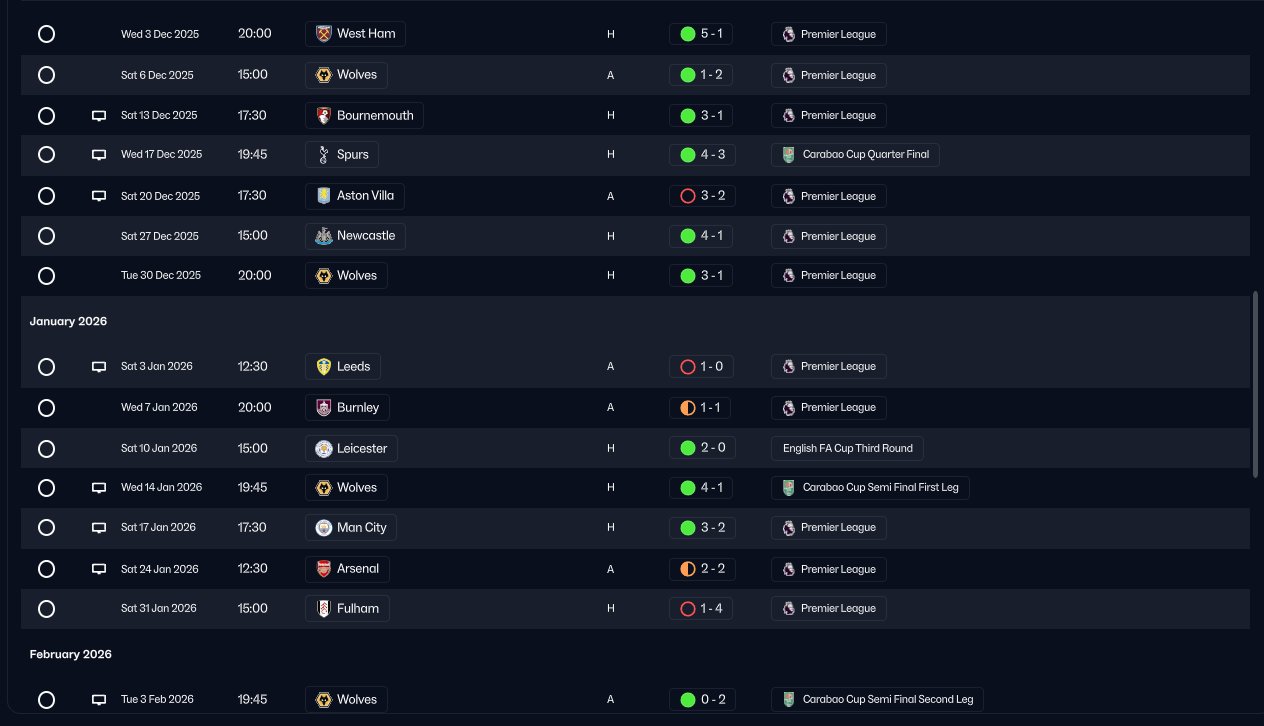
Task: Click the Carabao Cup Quarter Final trophy icon
Action: (x=788, y=155)
